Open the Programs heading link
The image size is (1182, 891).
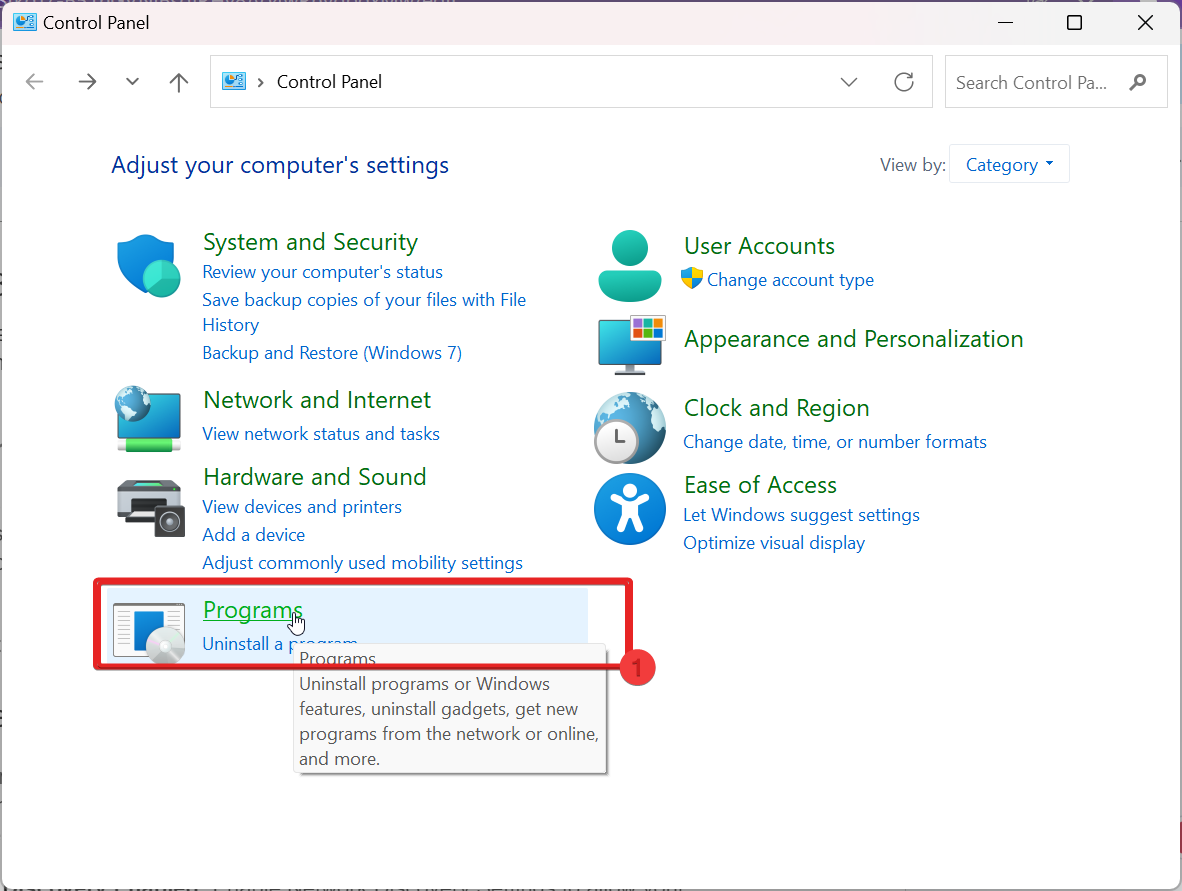point(253,610)
